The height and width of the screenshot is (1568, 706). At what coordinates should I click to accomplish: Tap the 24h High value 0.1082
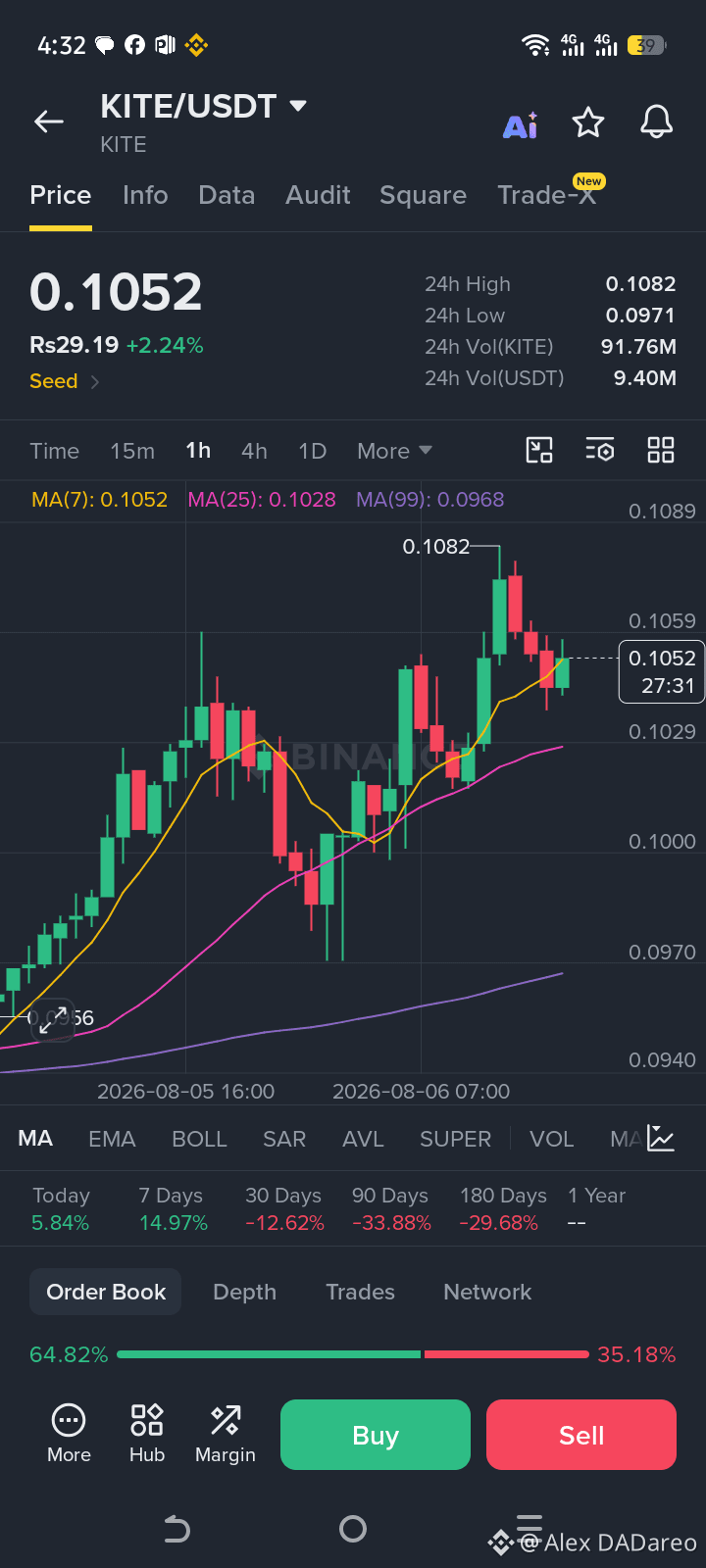click(x=641, y=284)
